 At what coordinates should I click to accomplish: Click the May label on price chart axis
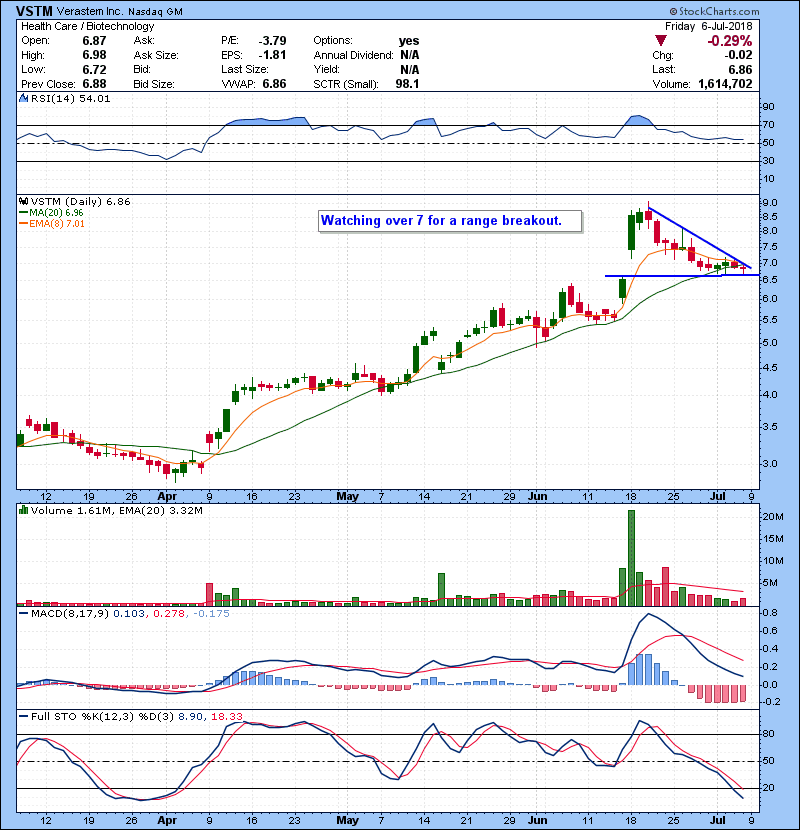347,497
